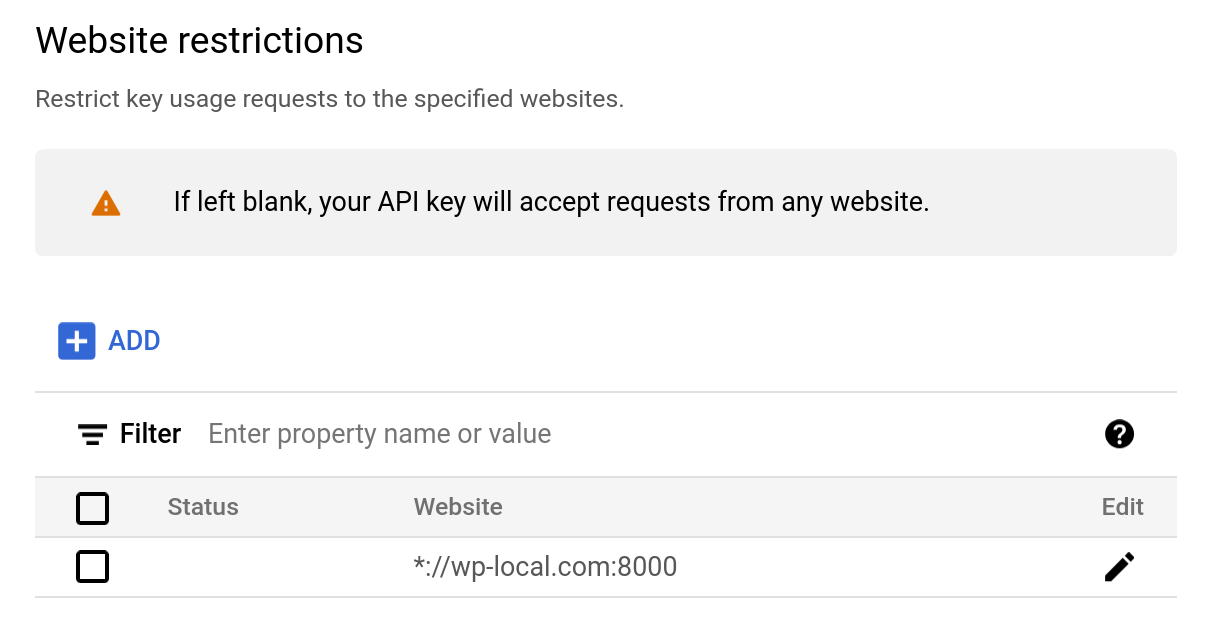Image resolution: width=1216 pixels, height=625 pixels.
Task: Select the *://wp-local.com:8000 website text
Action: [545, 566]
